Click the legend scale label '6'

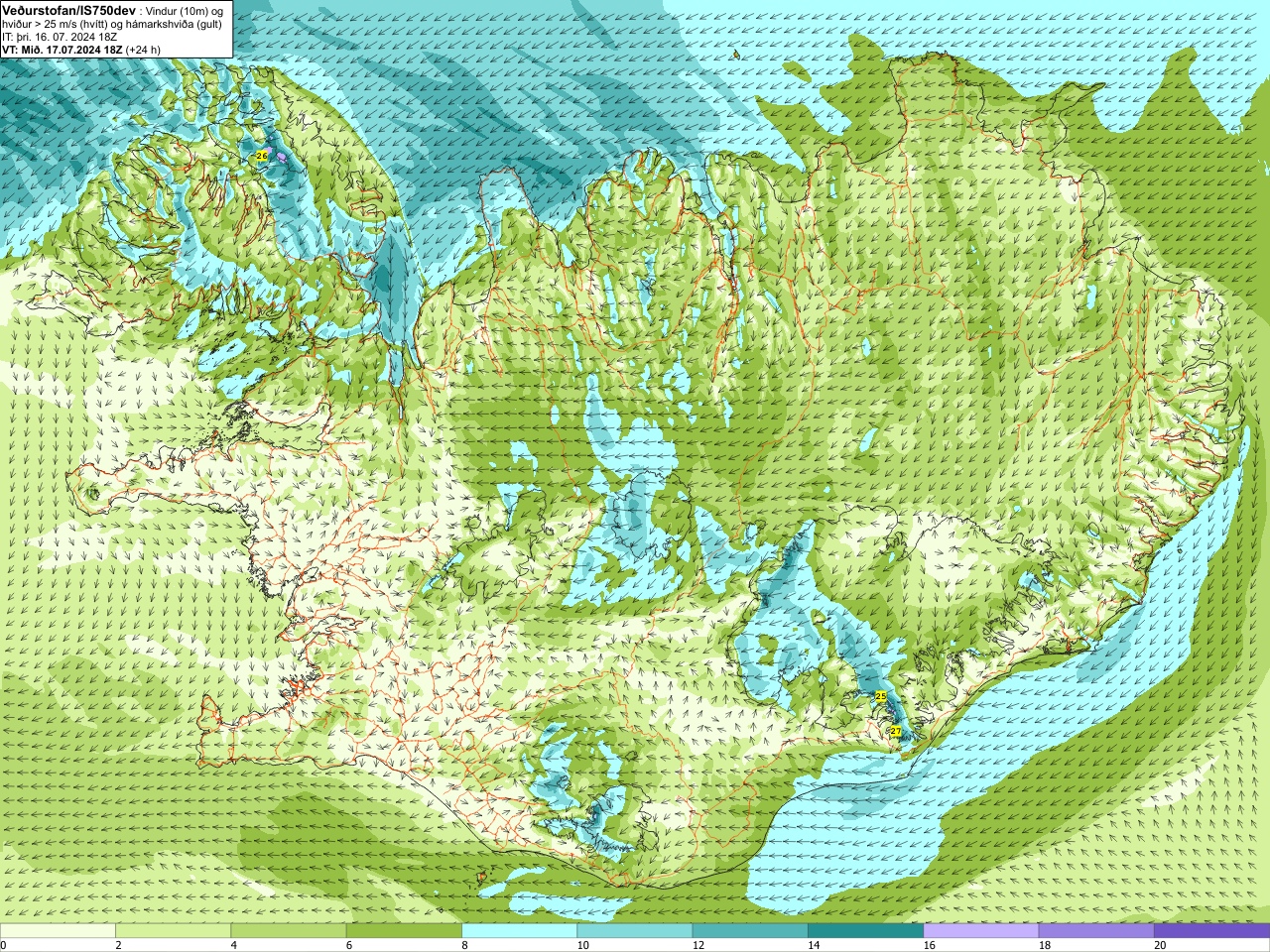(x=348, y=945)
